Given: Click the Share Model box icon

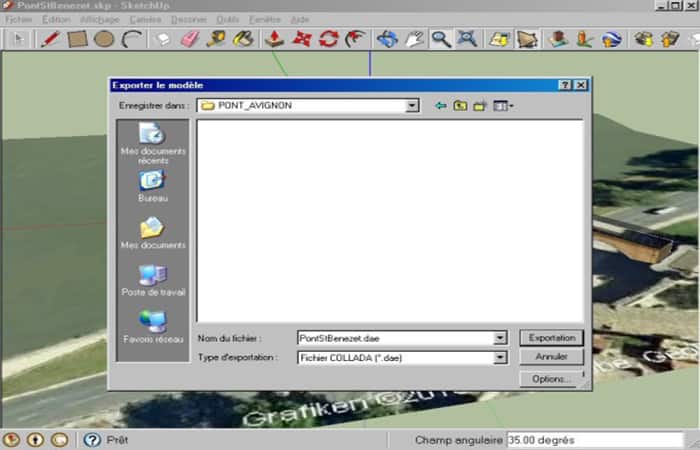Looking at the screenshot, I should coord(670,39).
